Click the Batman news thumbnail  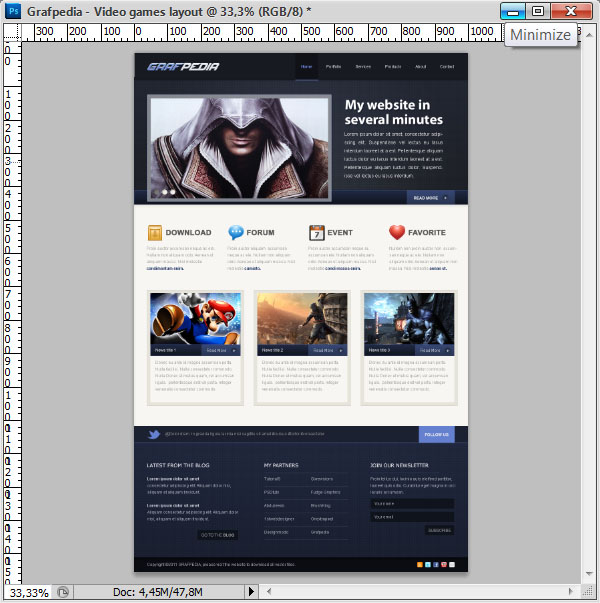[x=409, y=319]
